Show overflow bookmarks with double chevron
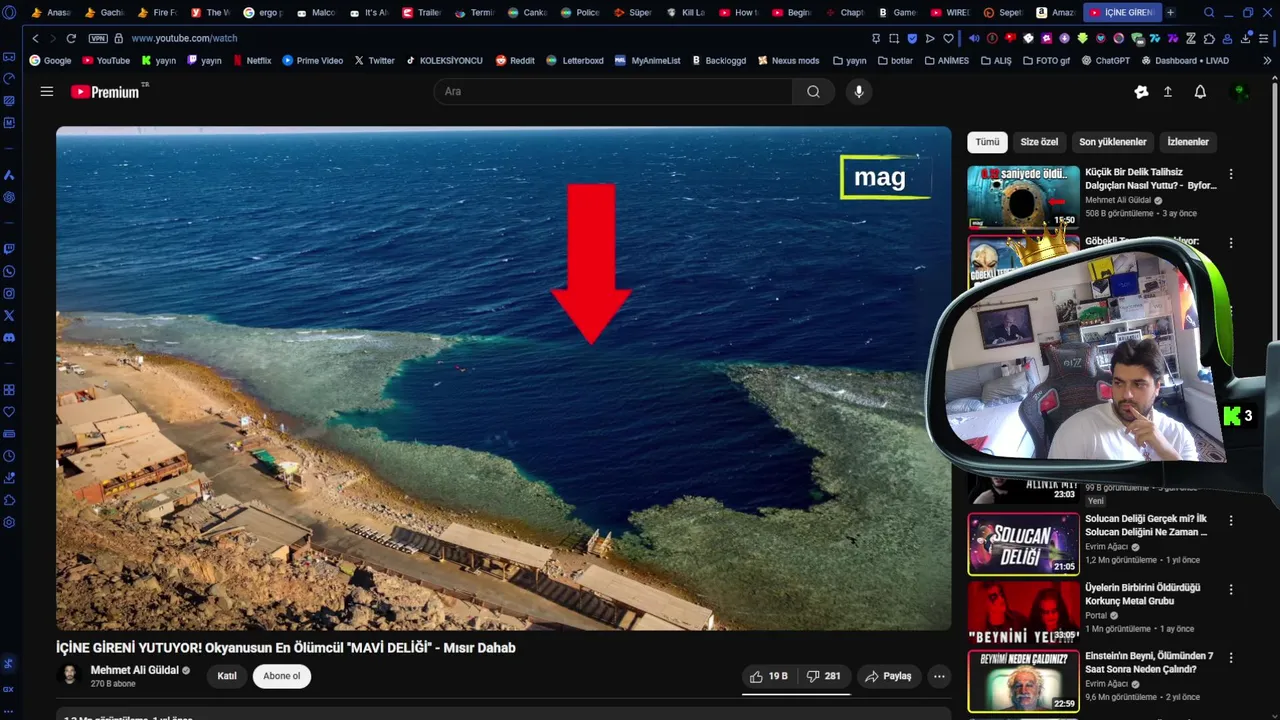Image resolution: width=1280 pixels, height=720 pixels. tap(1267, 60)
